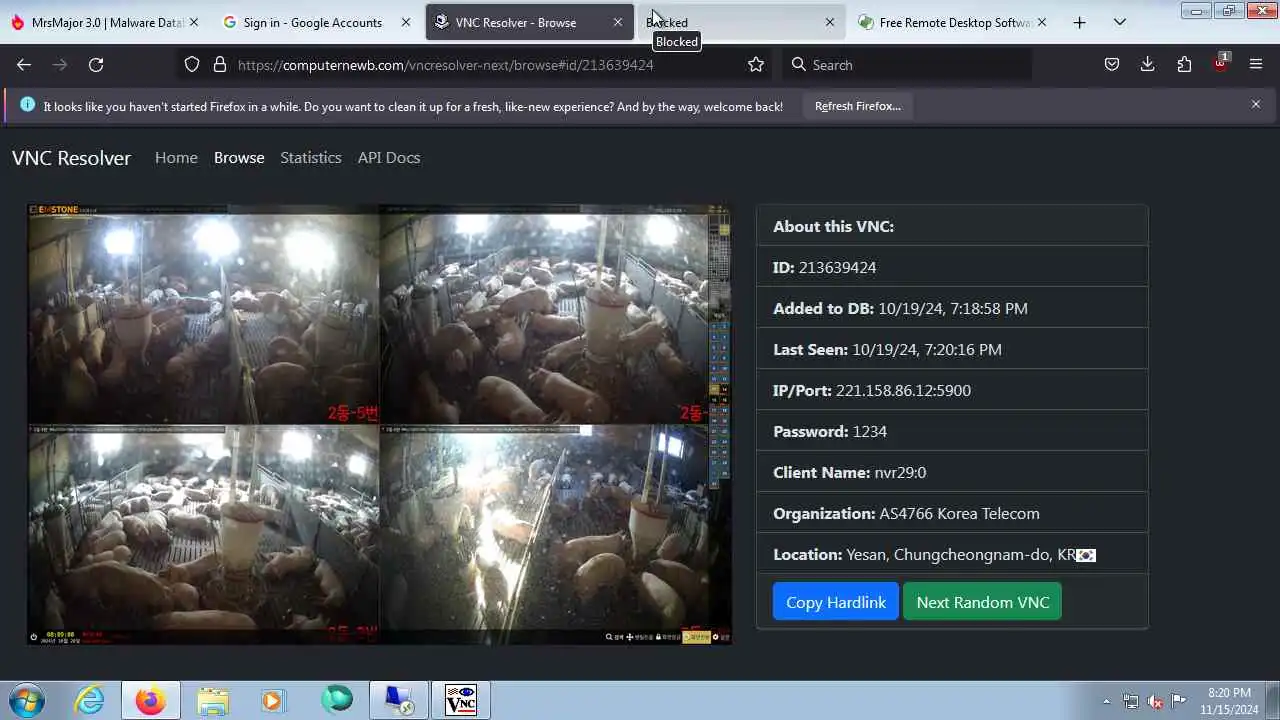Screen dimensions: 1280x720
Task: Show hidden tray icons arrow
Action: click(1106, 701)
